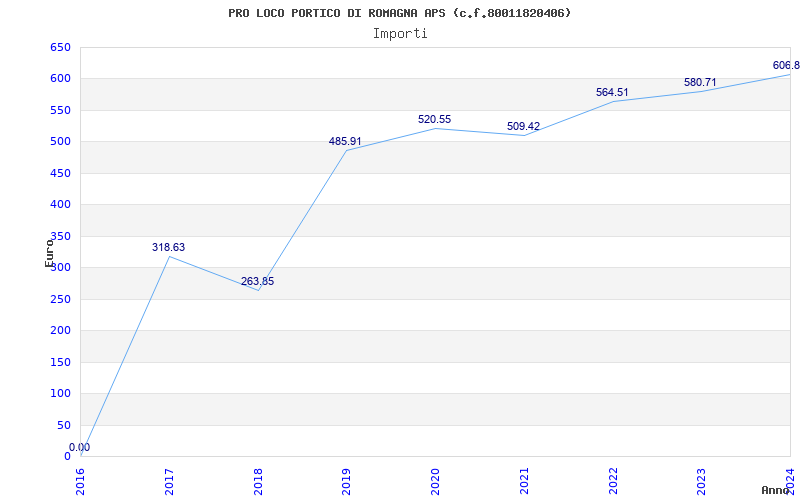Click the 250 y-axis tick label
This screenshot has height=500, width=800.
[x=60, y=299]
